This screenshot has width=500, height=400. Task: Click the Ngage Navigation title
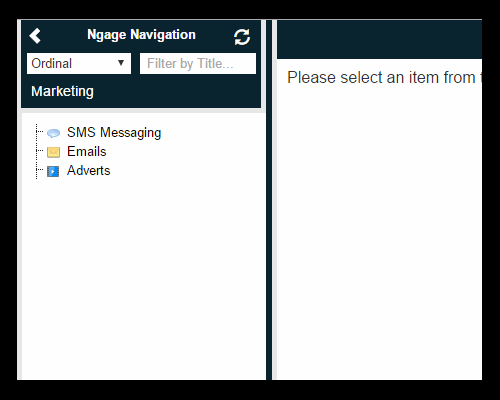(141, 35)
